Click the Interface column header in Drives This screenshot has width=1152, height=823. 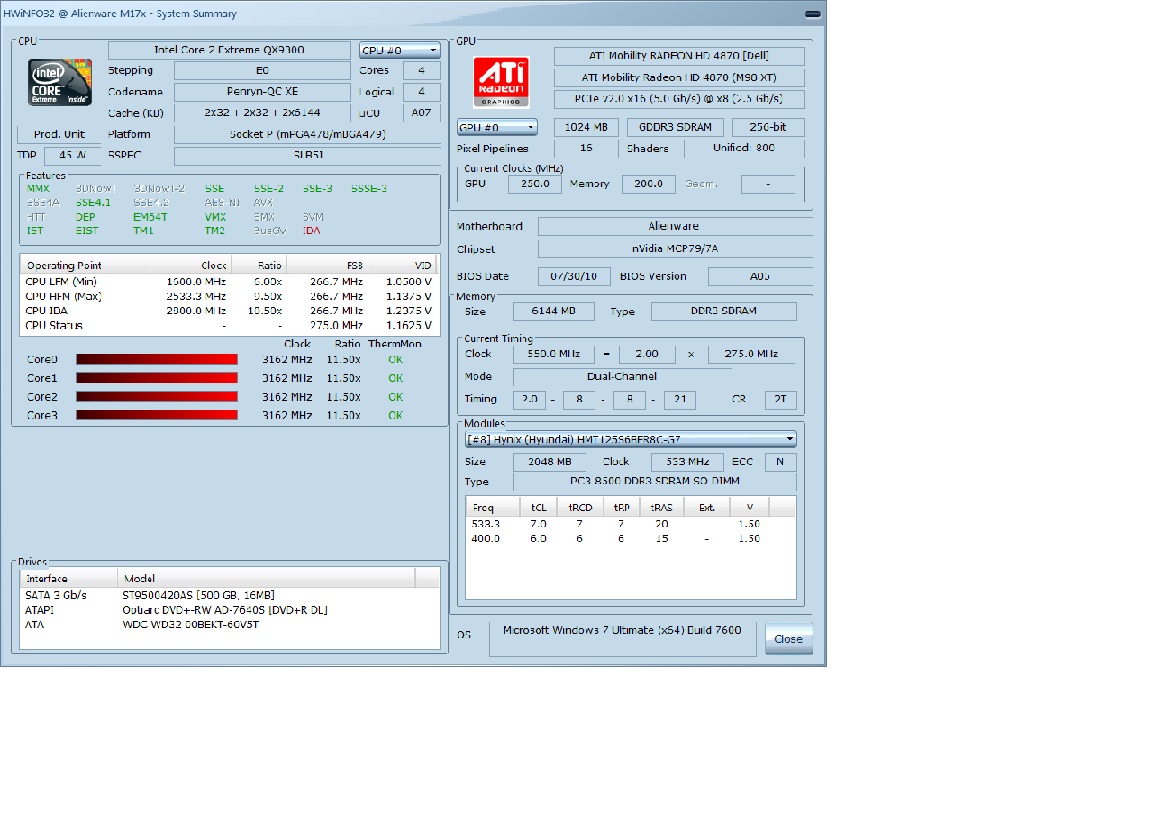[x=68, y=578]
